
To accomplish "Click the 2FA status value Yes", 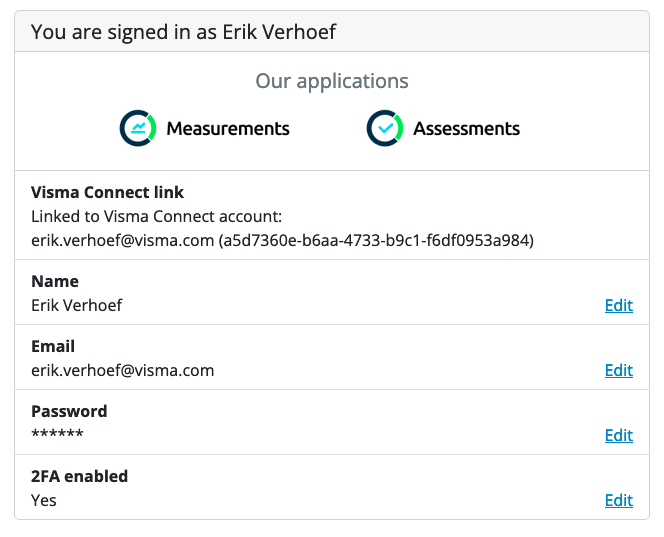I will coord(44,501).
